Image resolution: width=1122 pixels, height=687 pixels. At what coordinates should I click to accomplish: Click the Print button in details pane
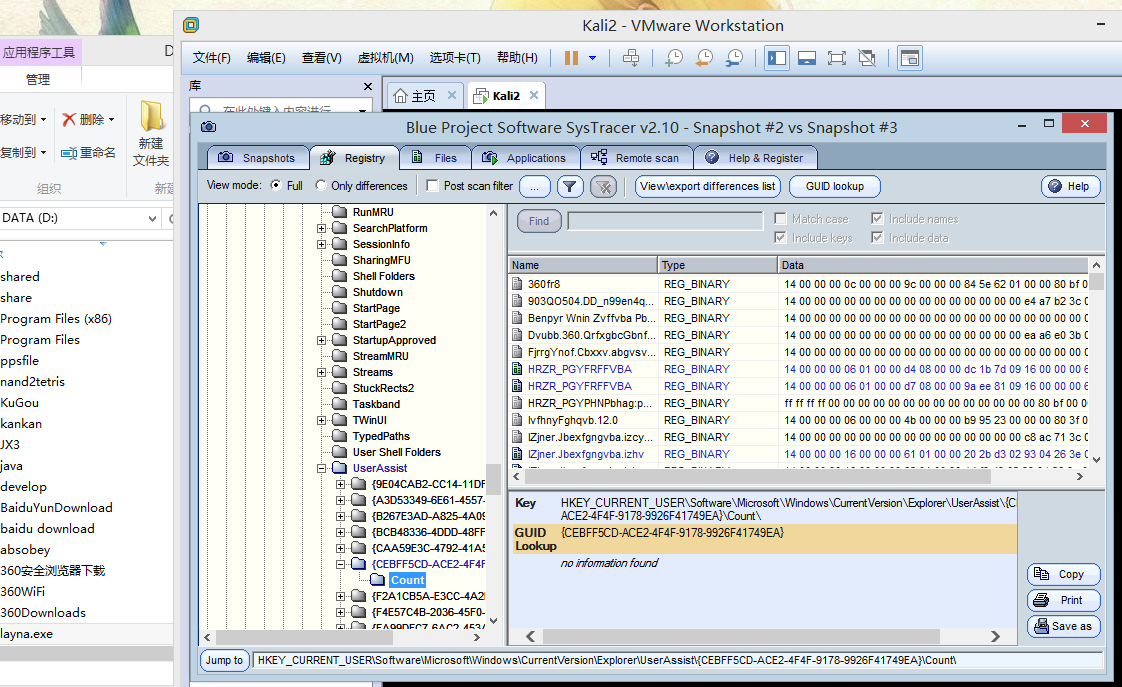pos(1063,600)
